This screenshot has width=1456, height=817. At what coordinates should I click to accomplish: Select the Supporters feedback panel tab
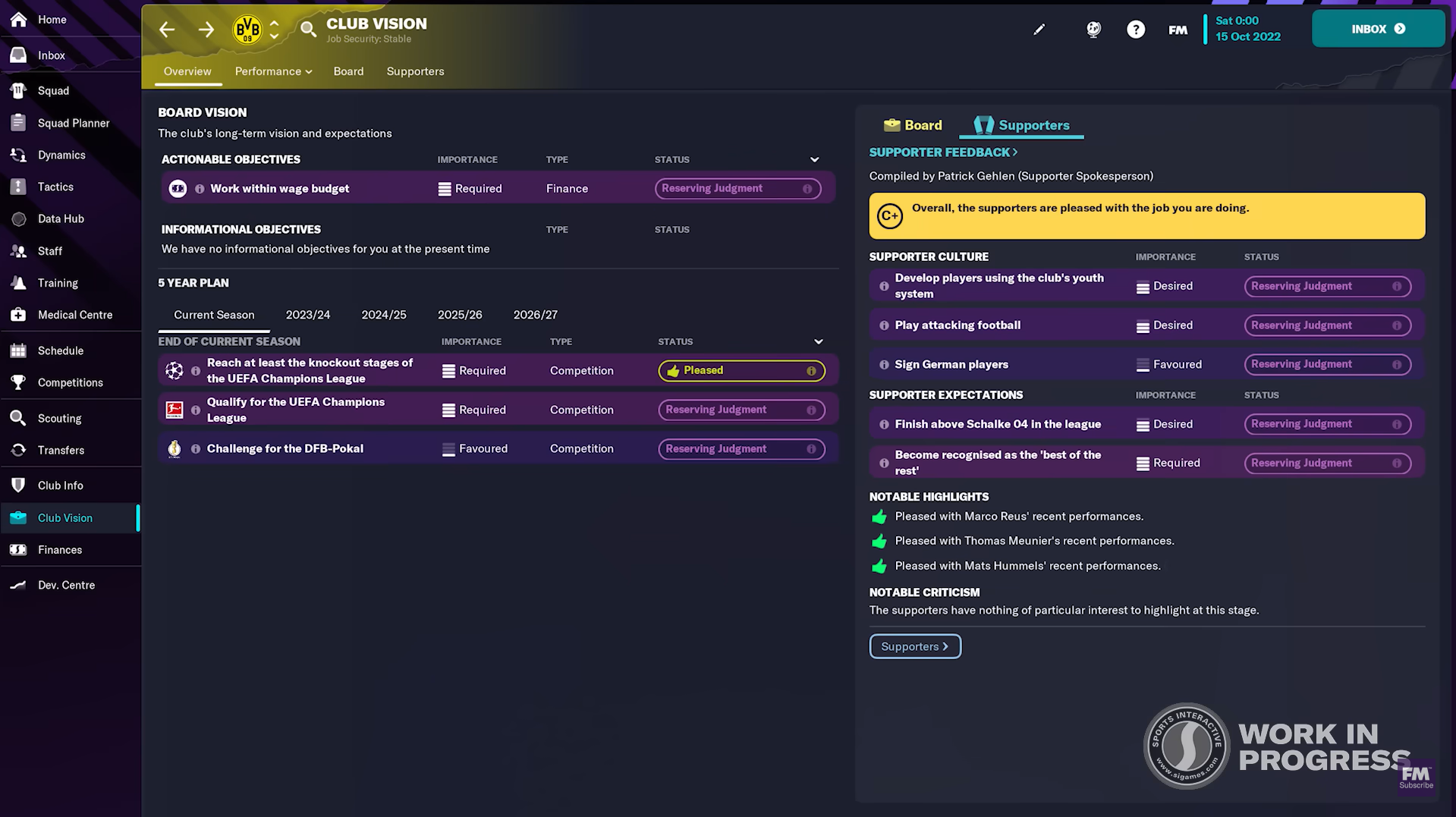click(1021, 125)
